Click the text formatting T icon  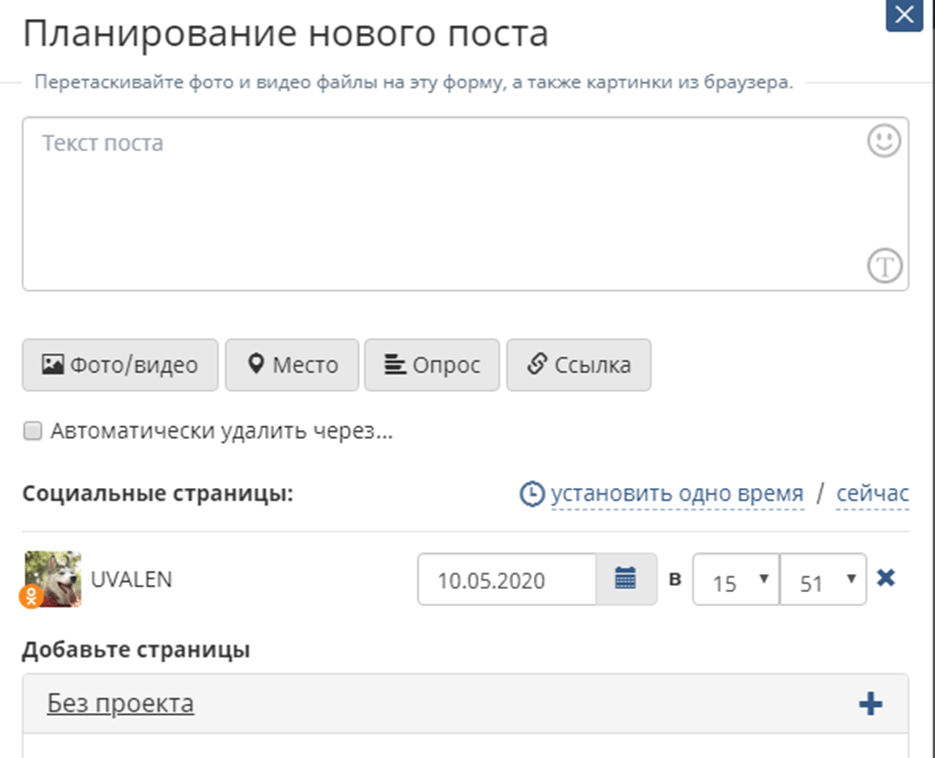coord(884,265)
